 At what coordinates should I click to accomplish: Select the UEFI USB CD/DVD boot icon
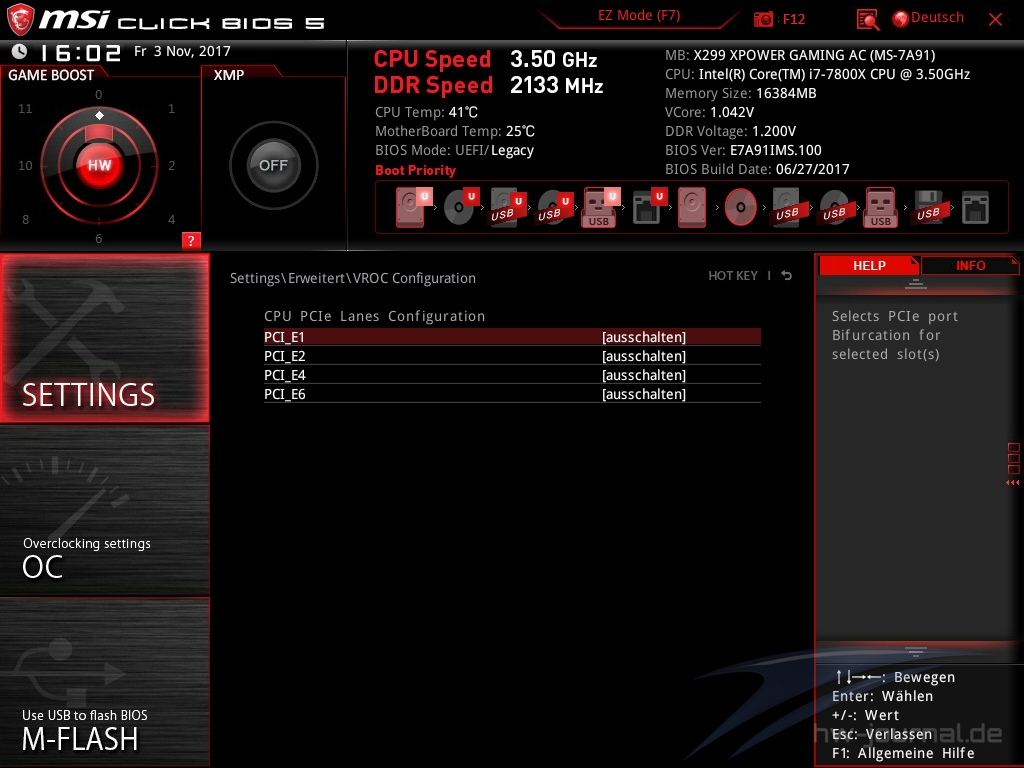(x=555, y=207)
